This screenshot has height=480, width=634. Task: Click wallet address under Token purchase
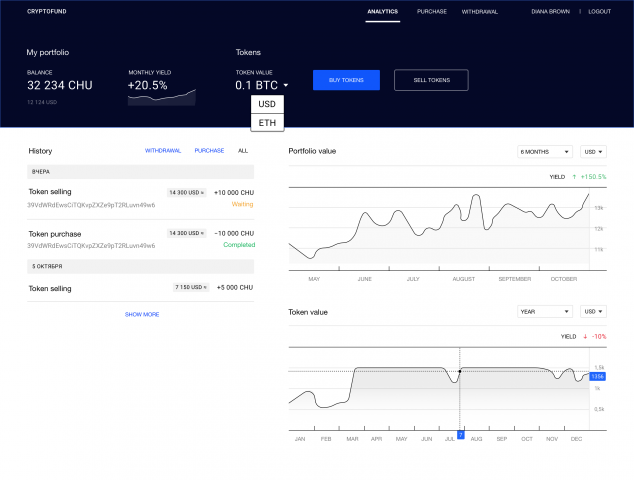pos(91,245)
